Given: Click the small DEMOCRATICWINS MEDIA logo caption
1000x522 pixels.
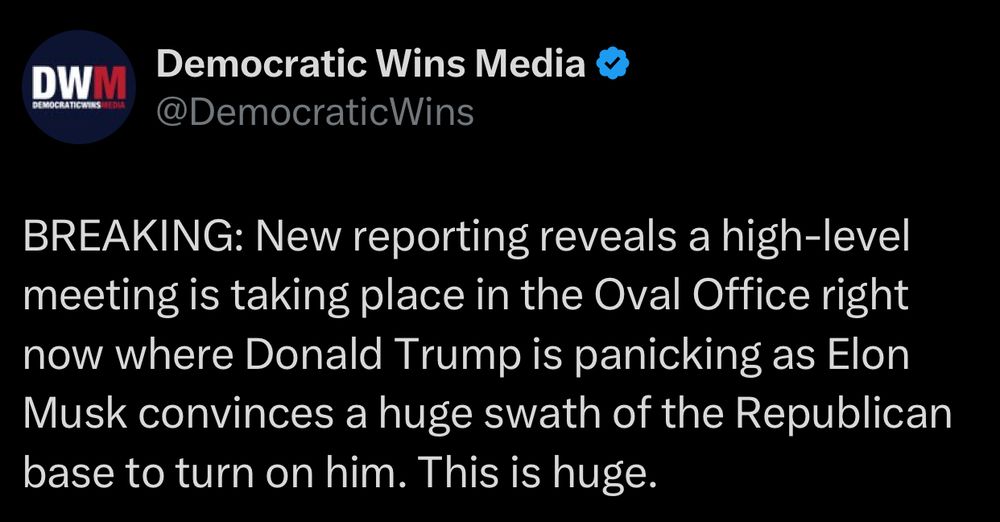Looking at the screenshot, I should pyautogui.click(x=79, y=103).
